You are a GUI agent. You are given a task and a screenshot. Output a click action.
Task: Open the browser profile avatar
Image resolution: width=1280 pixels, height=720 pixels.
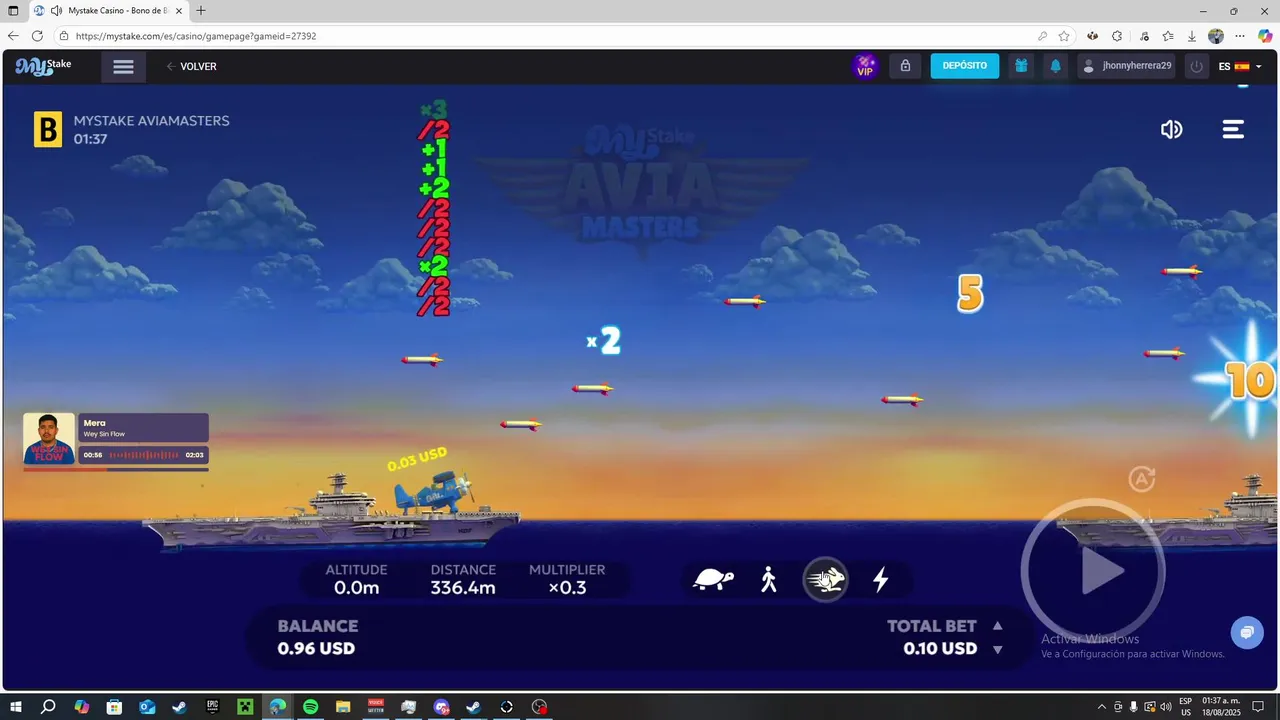pos(1216,36)
